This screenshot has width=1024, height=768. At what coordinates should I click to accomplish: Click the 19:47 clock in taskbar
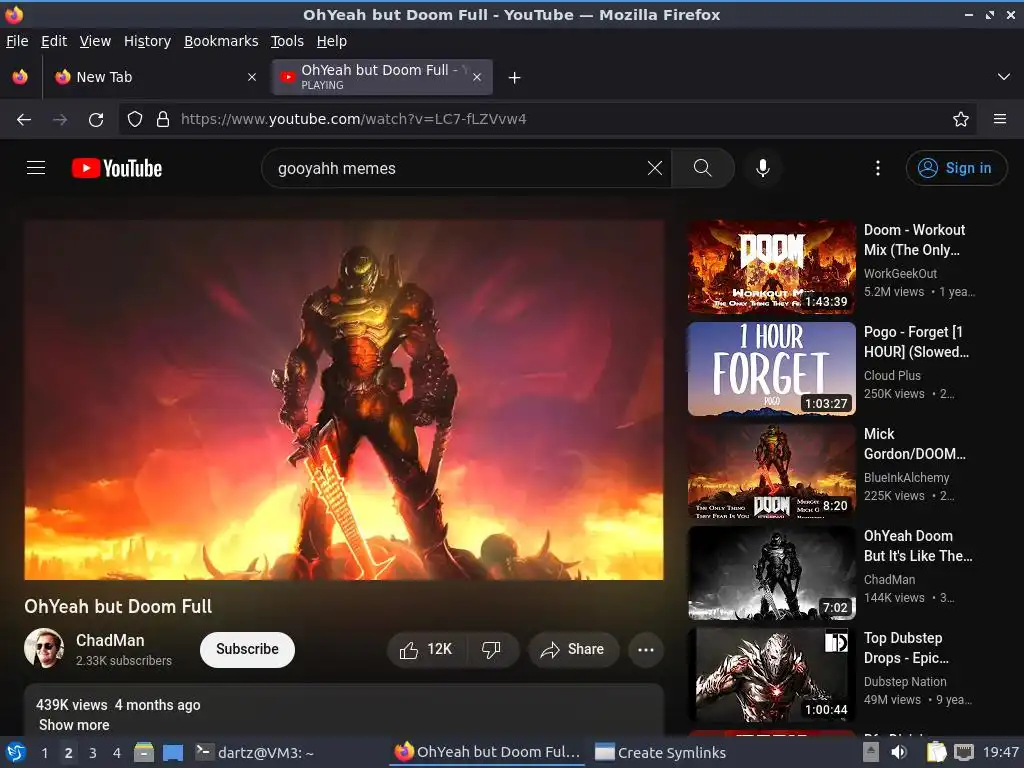pyautogui.click(x=1001, y=752)
